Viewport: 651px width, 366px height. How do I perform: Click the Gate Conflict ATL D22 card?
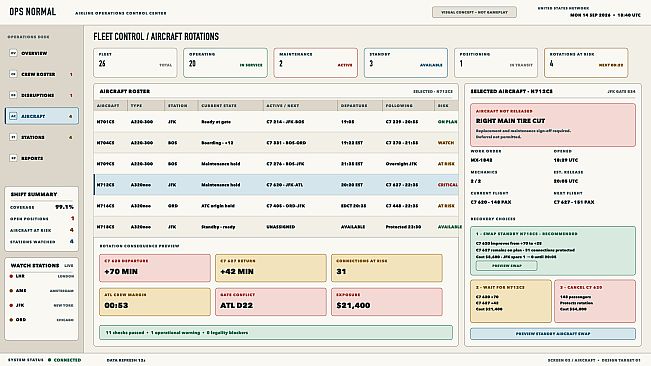271,302
